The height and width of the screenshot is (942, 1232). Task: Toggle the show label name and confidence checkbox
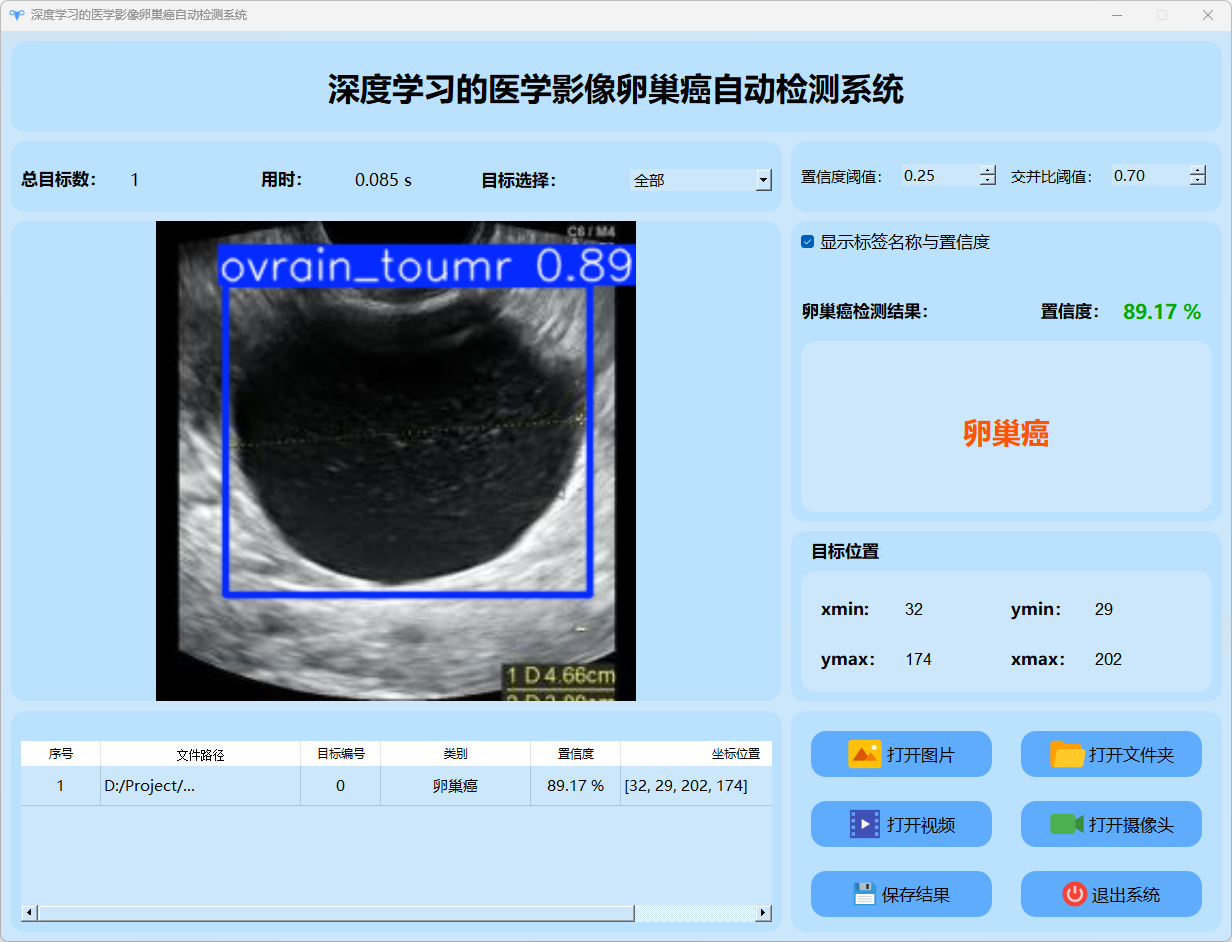tap(808, 242)
